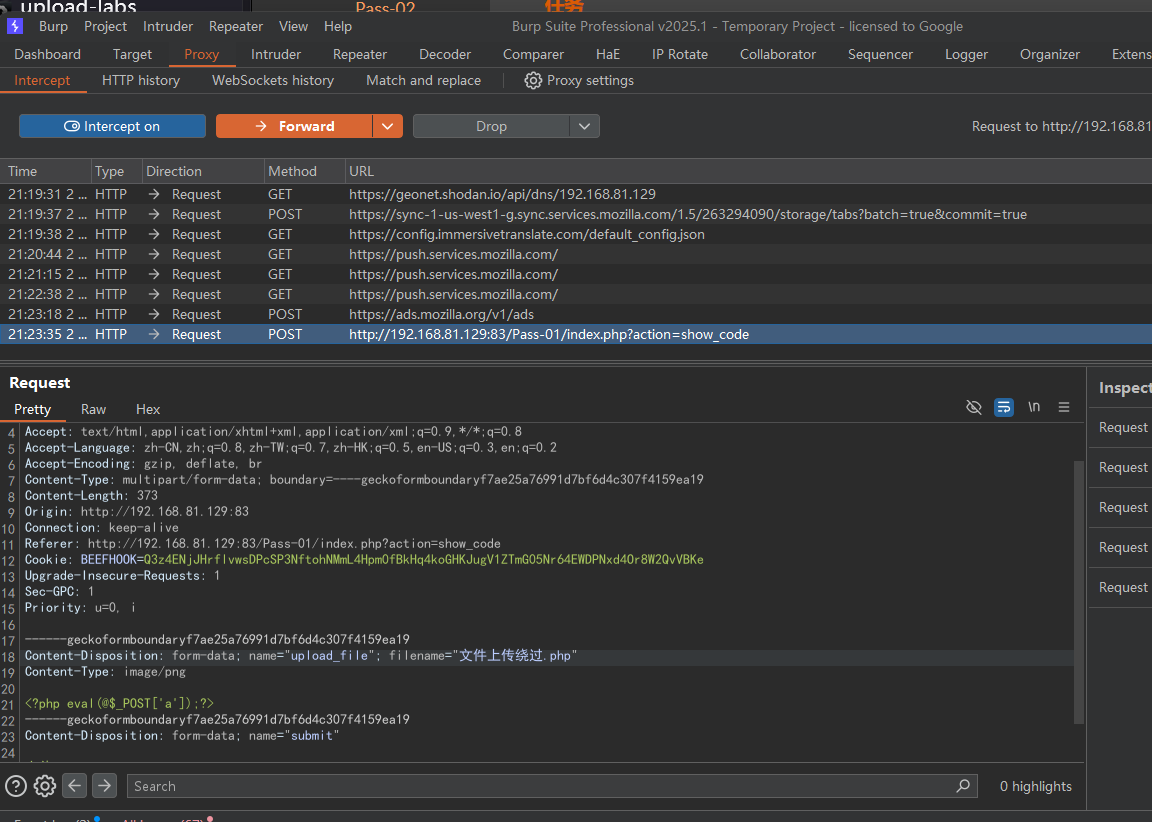Open the Burp menu
Viewport: 1152px width, 822px height.
pos(53,26)
